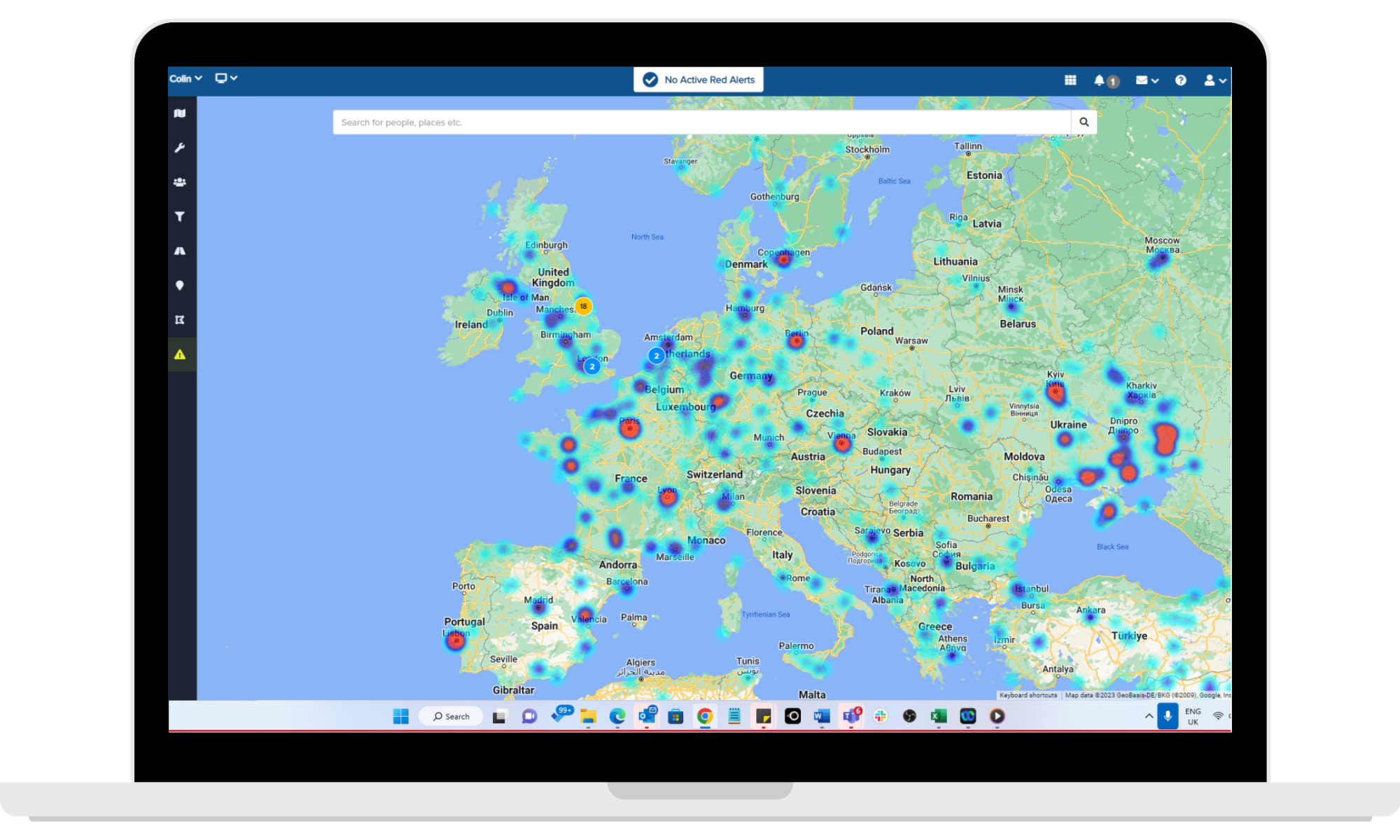Open the orange play button media app

tap(997, 716)
